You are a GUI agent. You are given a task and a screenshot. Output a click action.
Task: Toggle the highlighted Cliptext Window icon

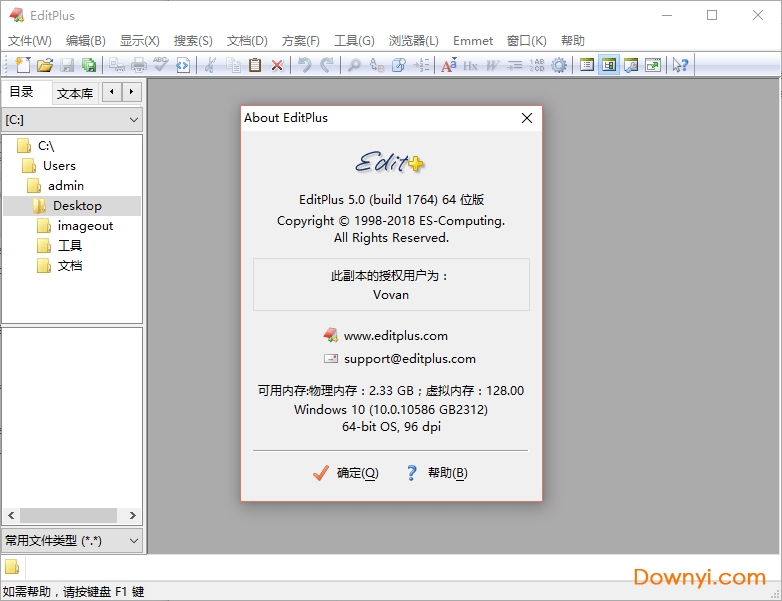pos(609,65)
